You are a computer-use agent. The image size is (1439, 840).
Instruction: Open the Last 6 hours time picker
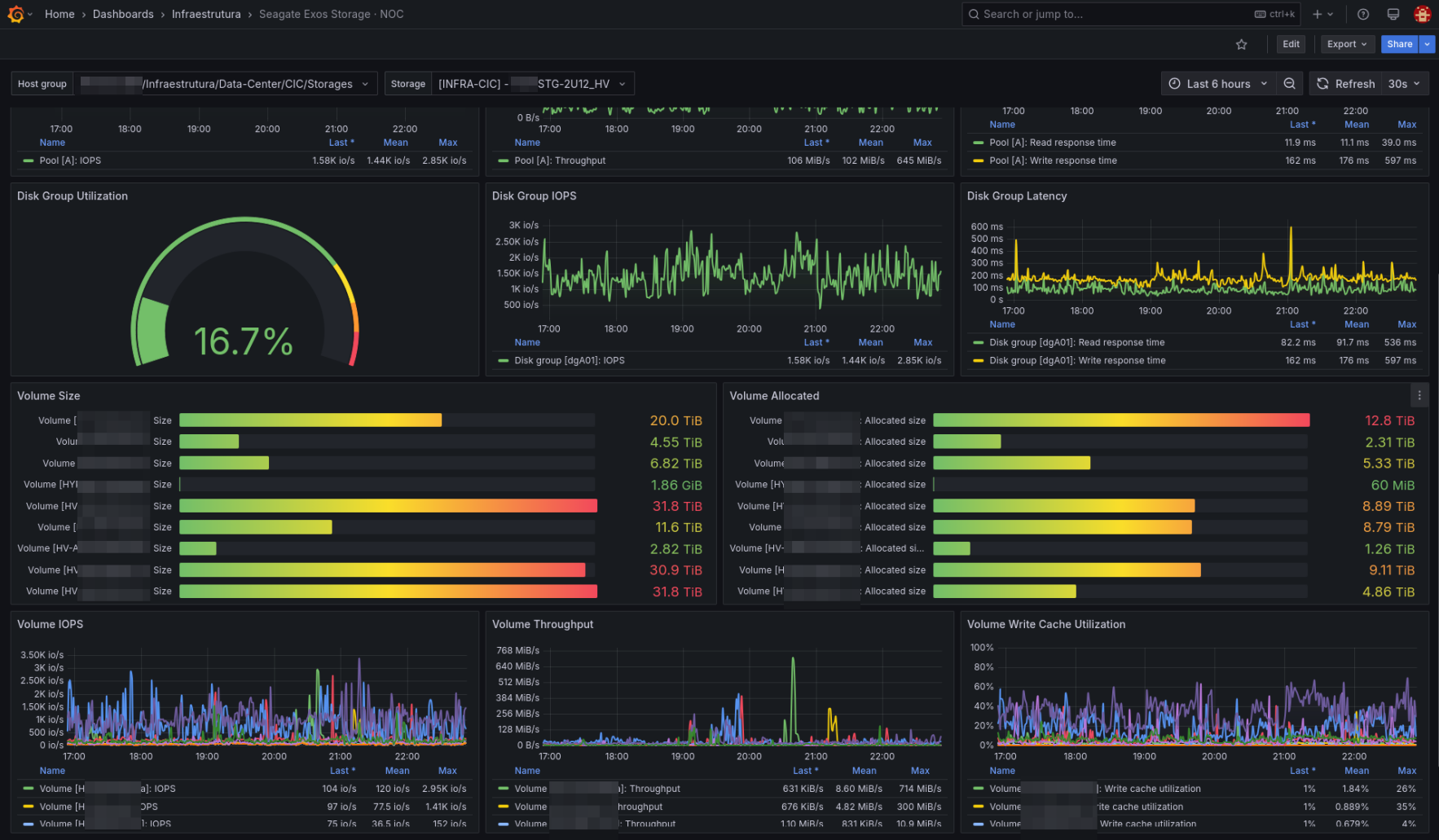pyautogui.click(x=1217, y=84)
